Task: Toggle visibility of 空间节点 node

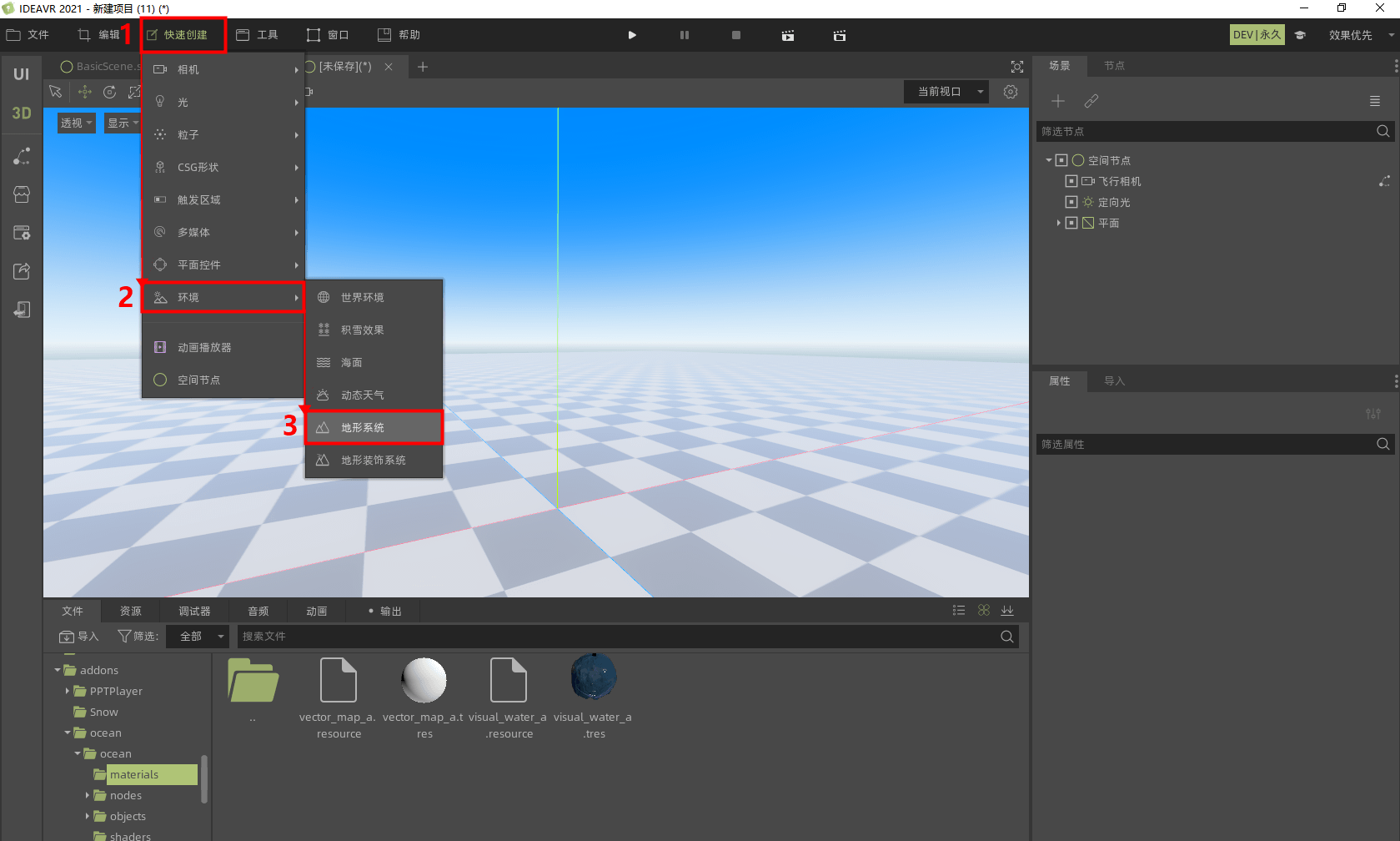Action: [x=1061, y=160]
